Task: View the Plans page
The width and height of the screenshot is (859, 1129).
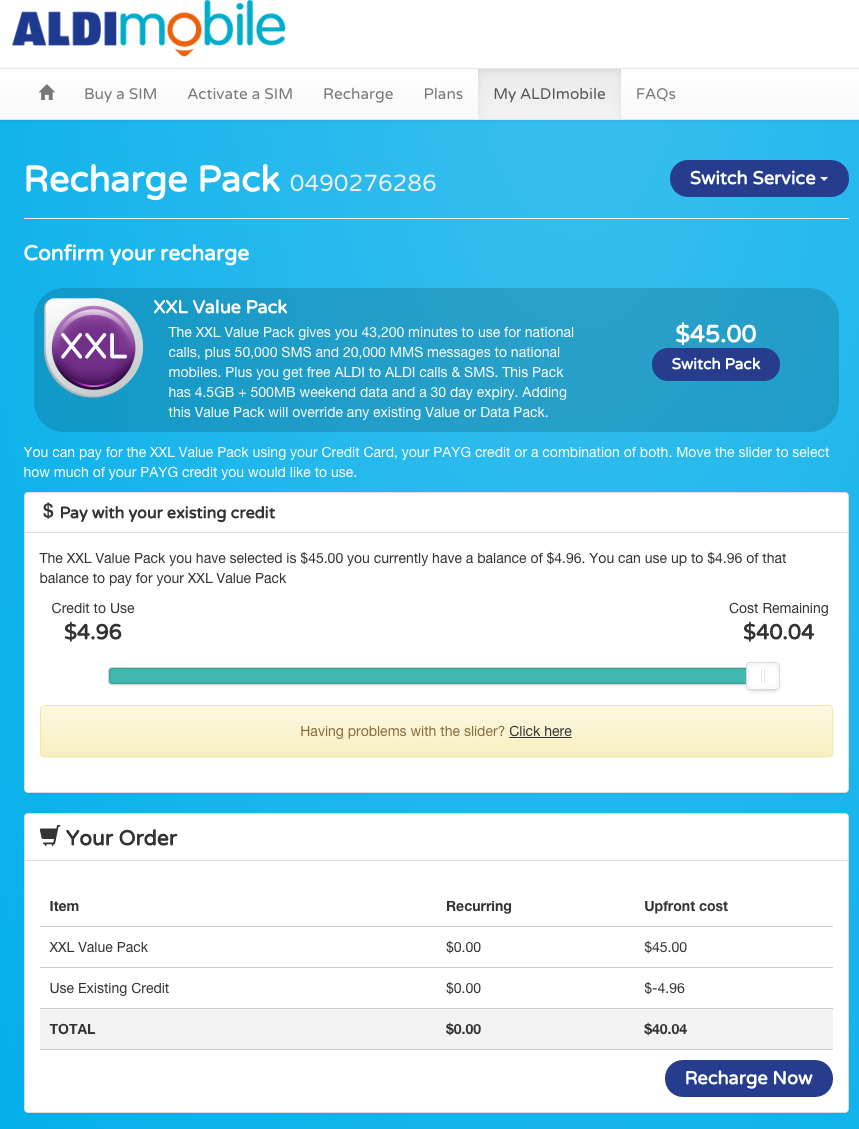Action: (443, 94)
